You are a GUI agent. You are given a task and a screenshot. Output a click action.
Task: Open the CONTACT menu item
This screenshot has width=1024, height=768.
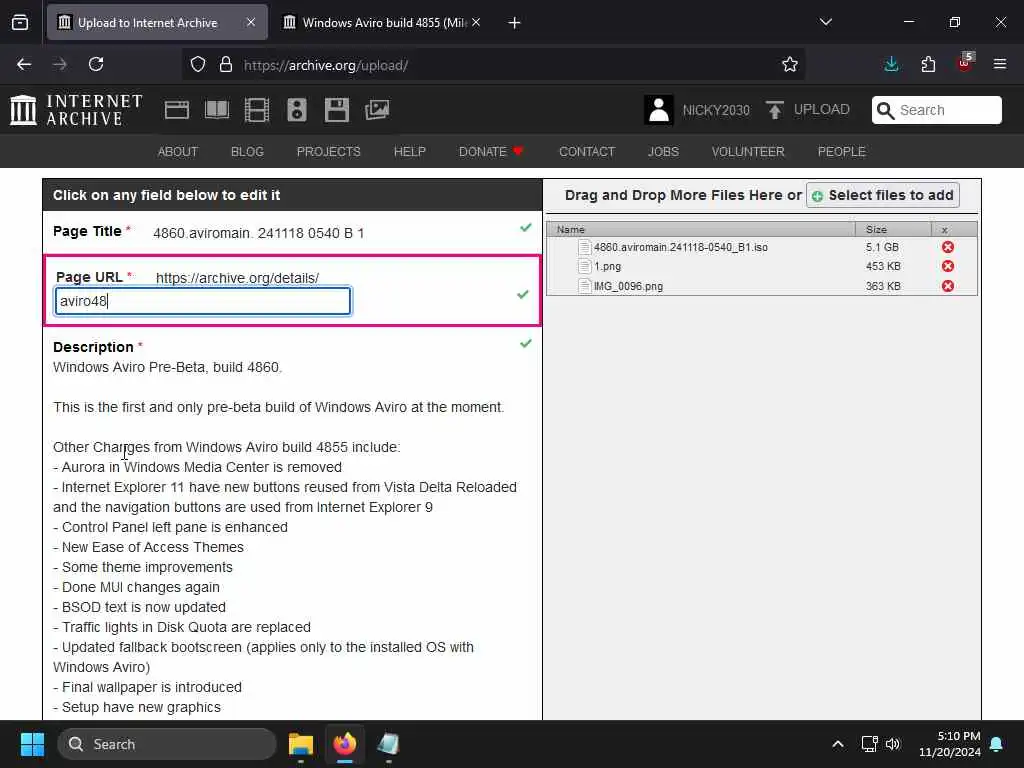587,152
